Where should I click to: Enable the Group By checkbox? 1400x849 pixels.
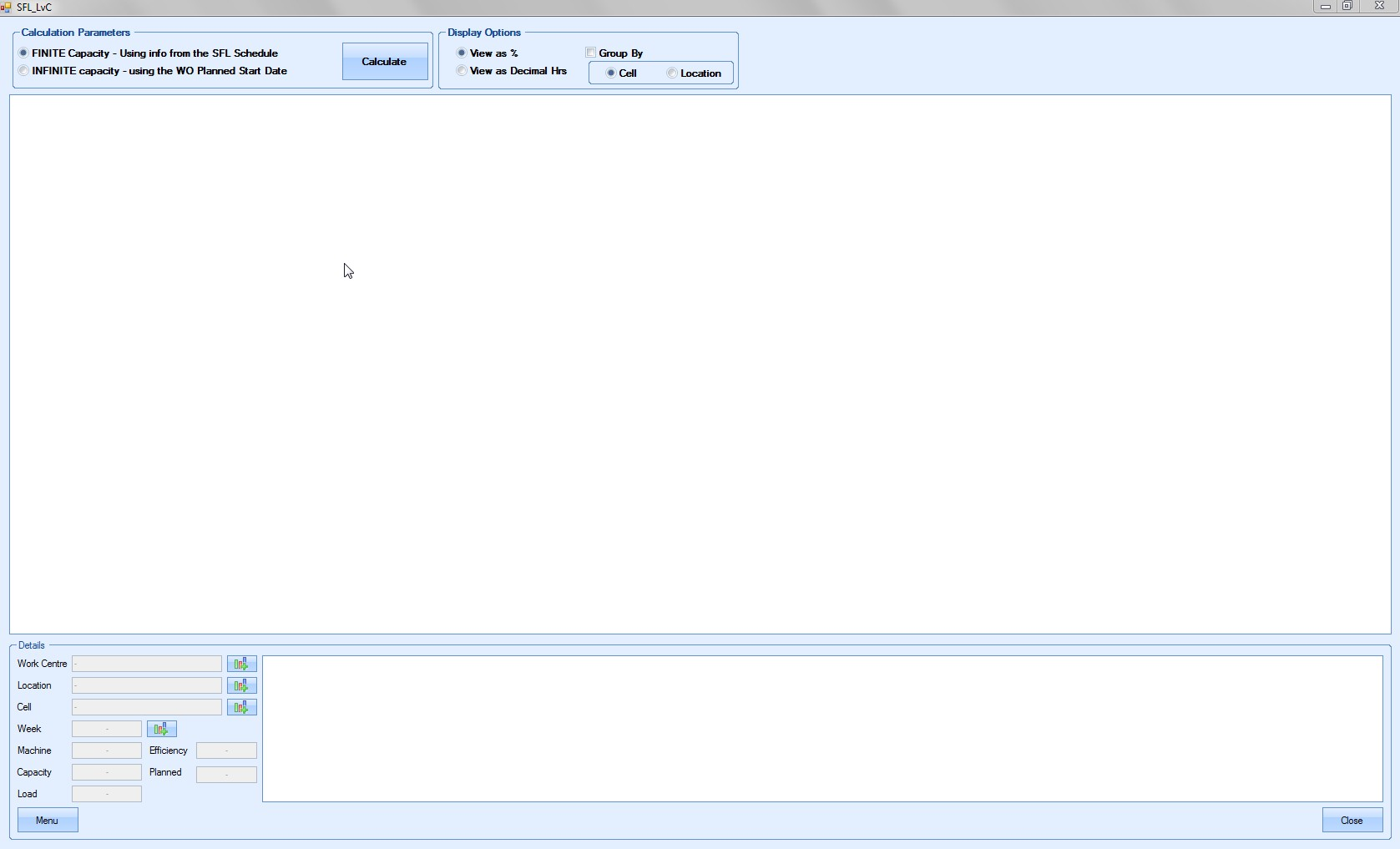click(x=591, y=53)
